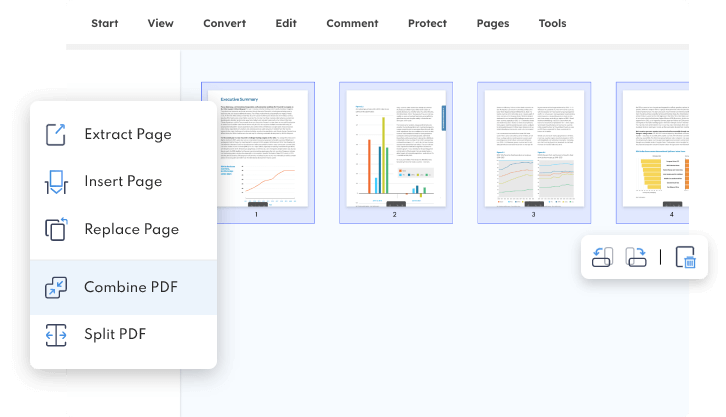The image size is (726, 417).
Task: Select page 1 Executive Summary thumbnail
Action: coord(257,149)
